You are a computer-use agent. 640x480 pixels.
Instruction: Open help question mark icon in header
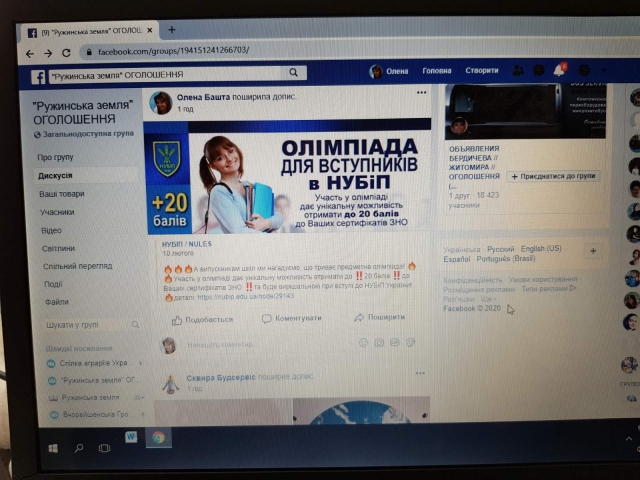[x=584, y=70]
